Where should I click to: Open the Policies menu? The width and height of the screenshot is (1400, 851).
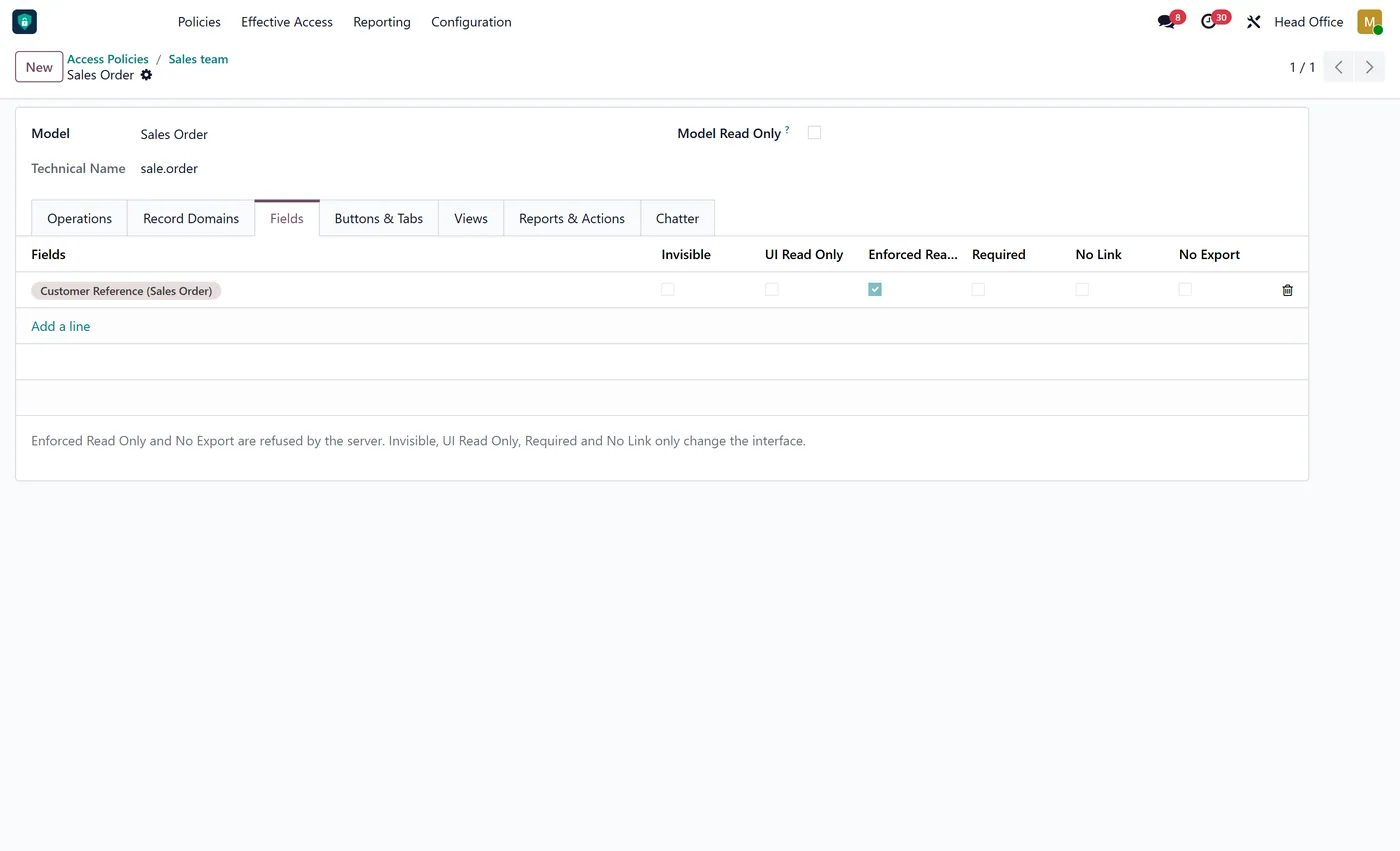(199, 21)
